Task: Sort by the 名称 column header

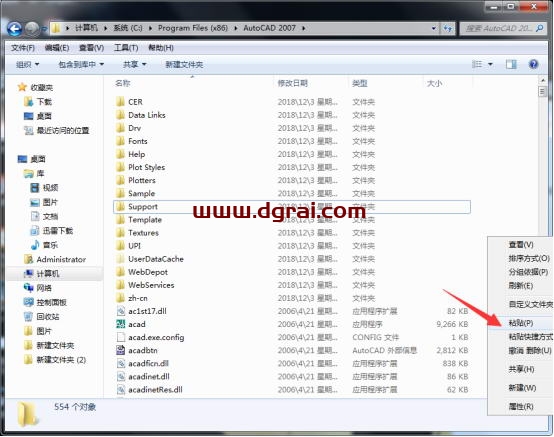Action: 123,83
